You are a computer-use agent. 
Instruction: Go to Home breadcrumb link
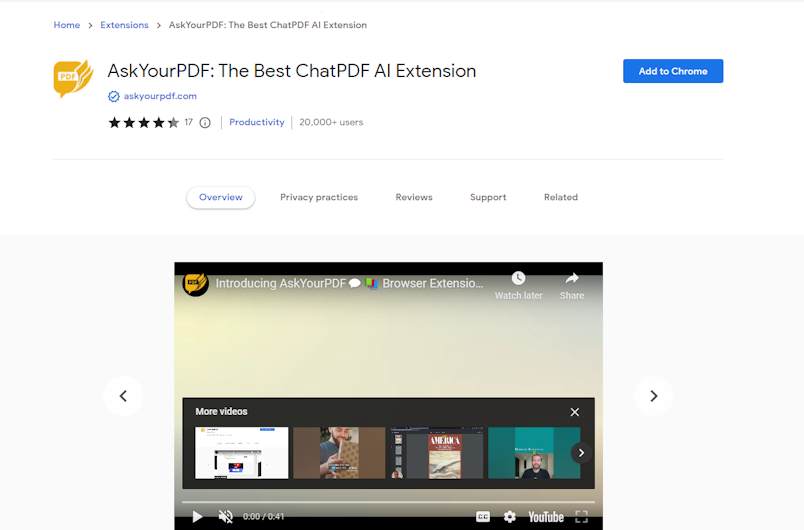pyautogui.click(x=67, y=25)
